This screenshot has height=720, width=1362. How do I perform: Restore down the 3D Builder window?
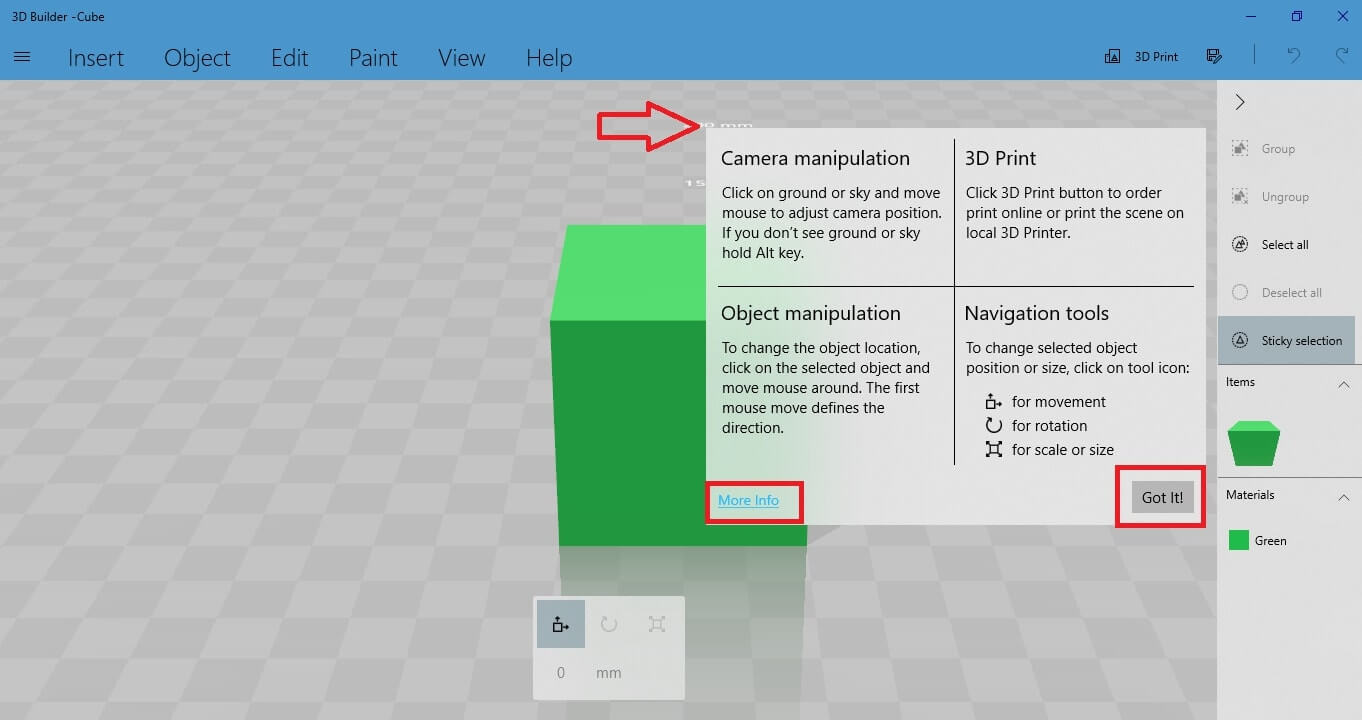coord(1297,16)
